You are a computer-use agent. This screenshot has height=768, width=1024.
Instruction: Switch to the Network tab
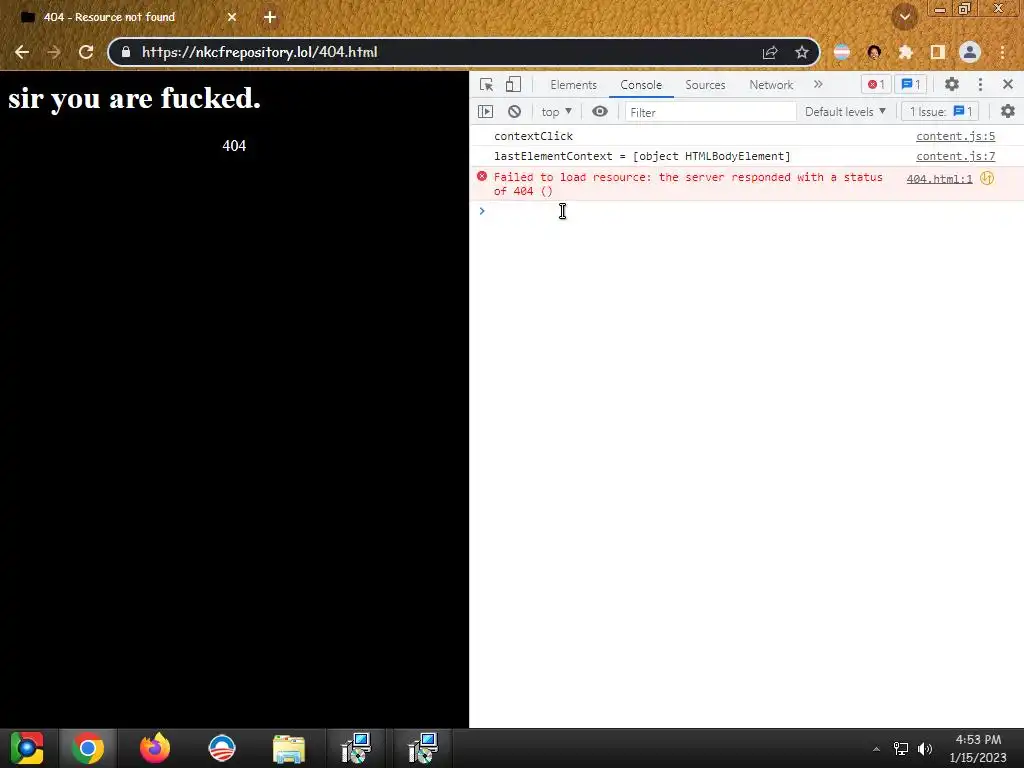tap(771, 85)
